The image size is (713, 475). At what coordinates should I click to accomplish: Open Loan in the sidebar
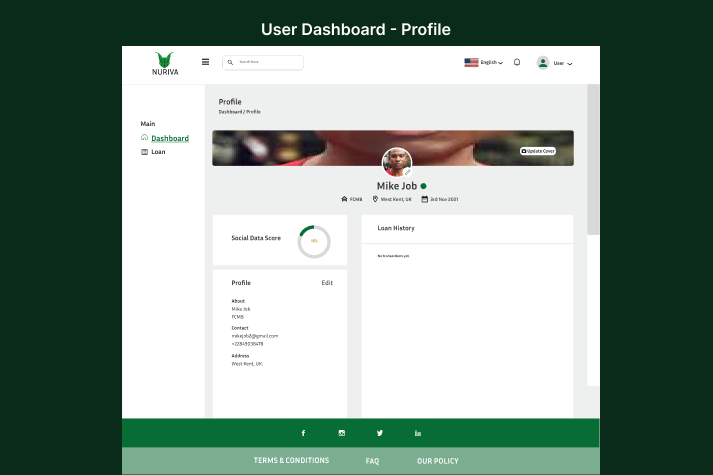158,152
